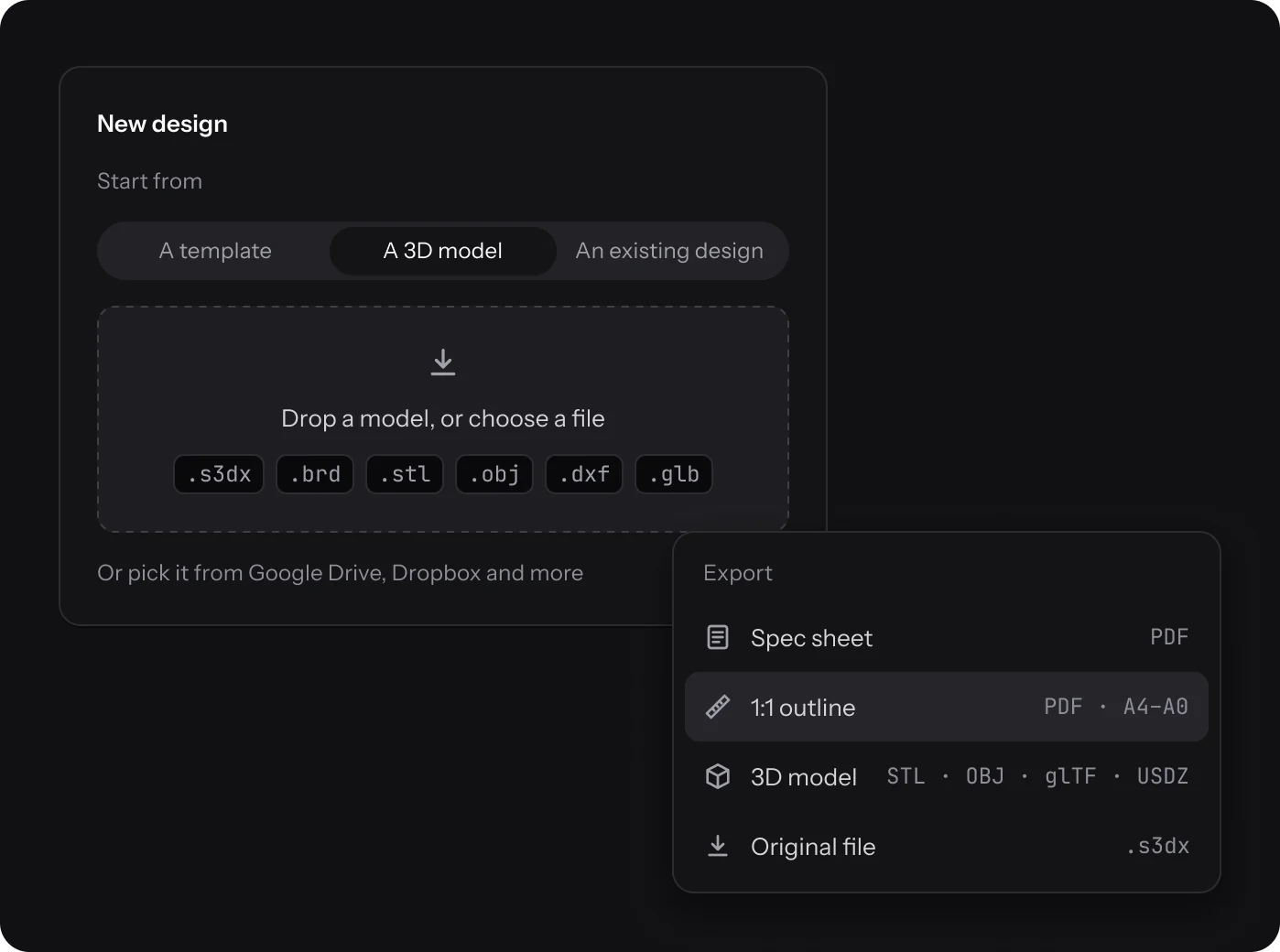Click the Google Drive, Dropbox and more link

[x=416, y=573]
